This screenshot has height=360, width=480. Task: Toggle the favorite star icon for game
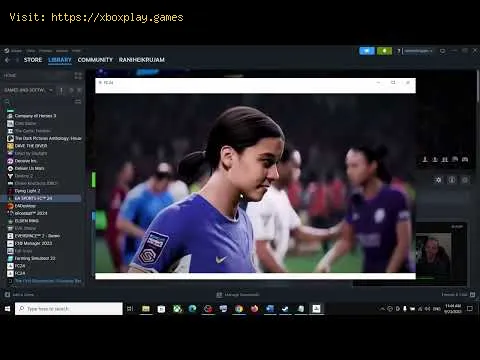[465, 180]
